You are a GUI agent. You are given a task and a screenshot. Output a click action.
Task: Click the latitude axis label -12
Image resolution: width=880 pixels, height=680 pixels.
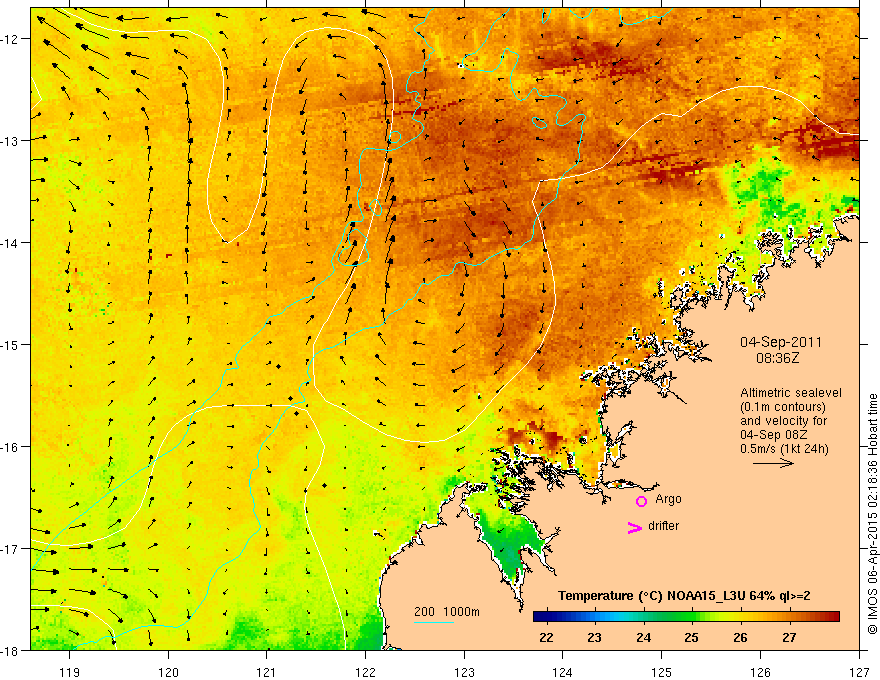click(x=10, y=39)
